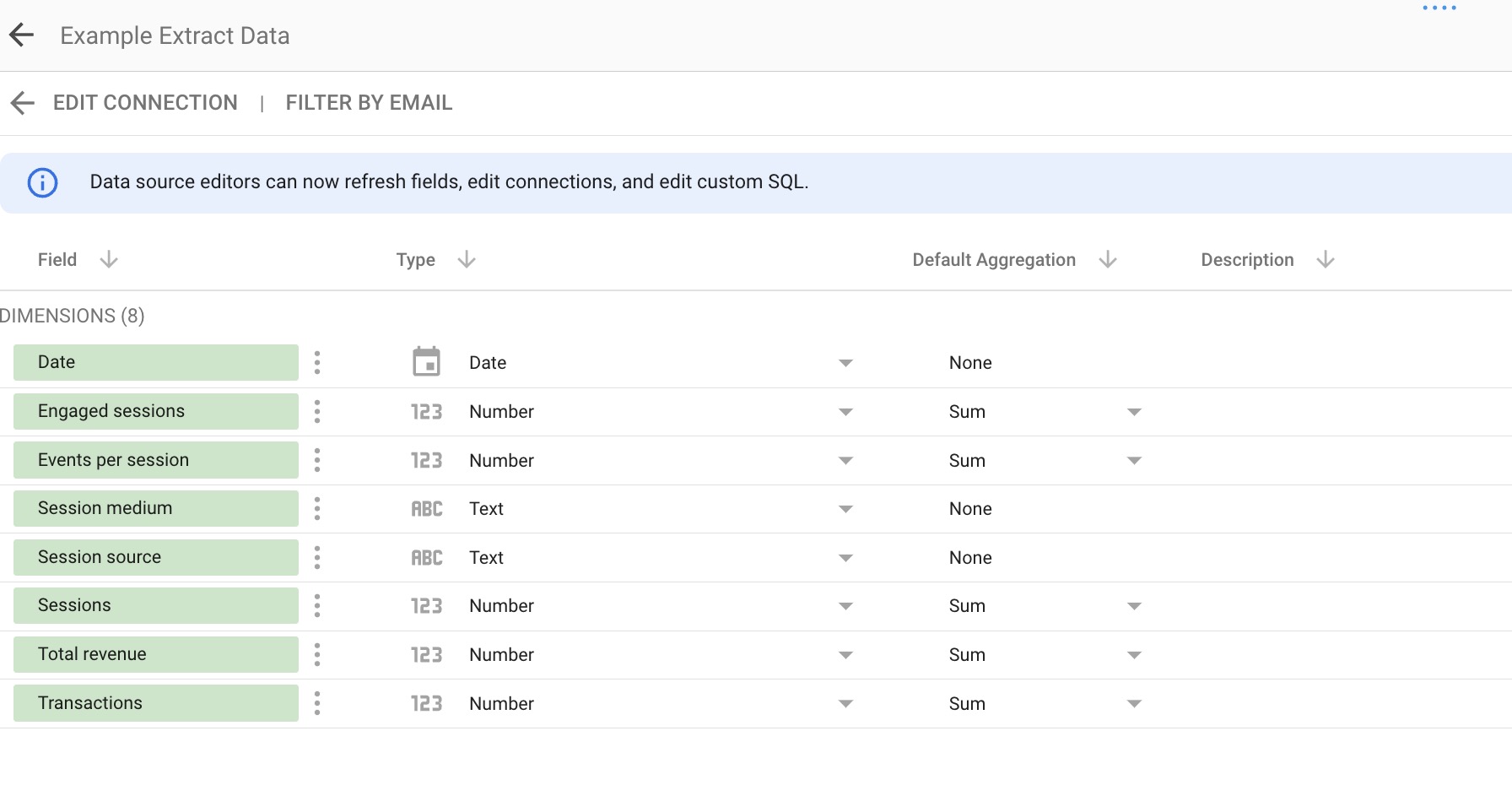The image size is (1512, 785).
Task: Click FILTER BY EMAIL
Action: 369,103
